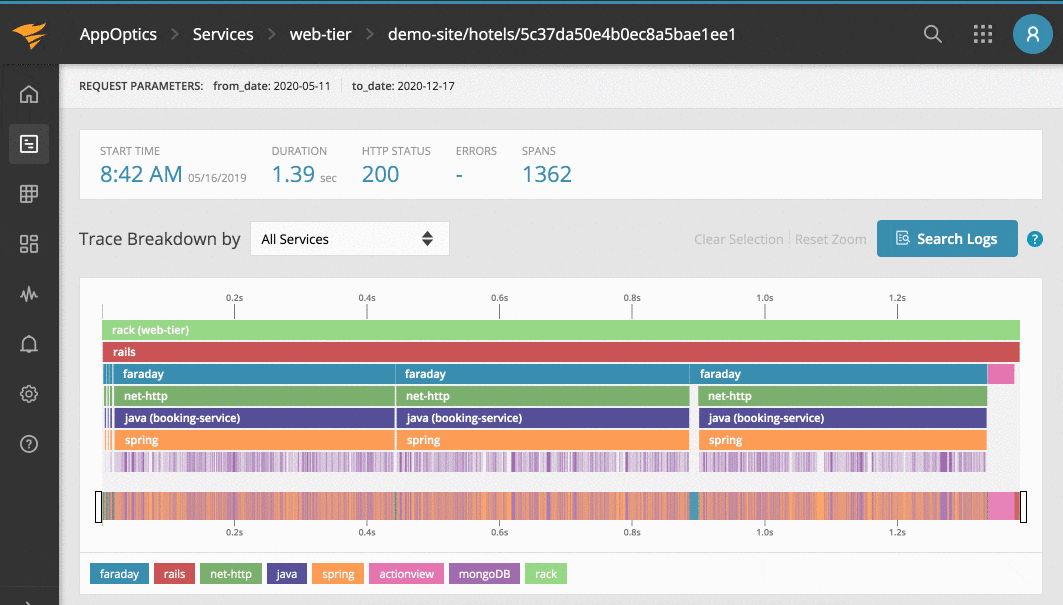Open the Settings gear sidebar icon
Image resolution: width=1063 pixels, height=605 pixels.
tap(28, 394)
